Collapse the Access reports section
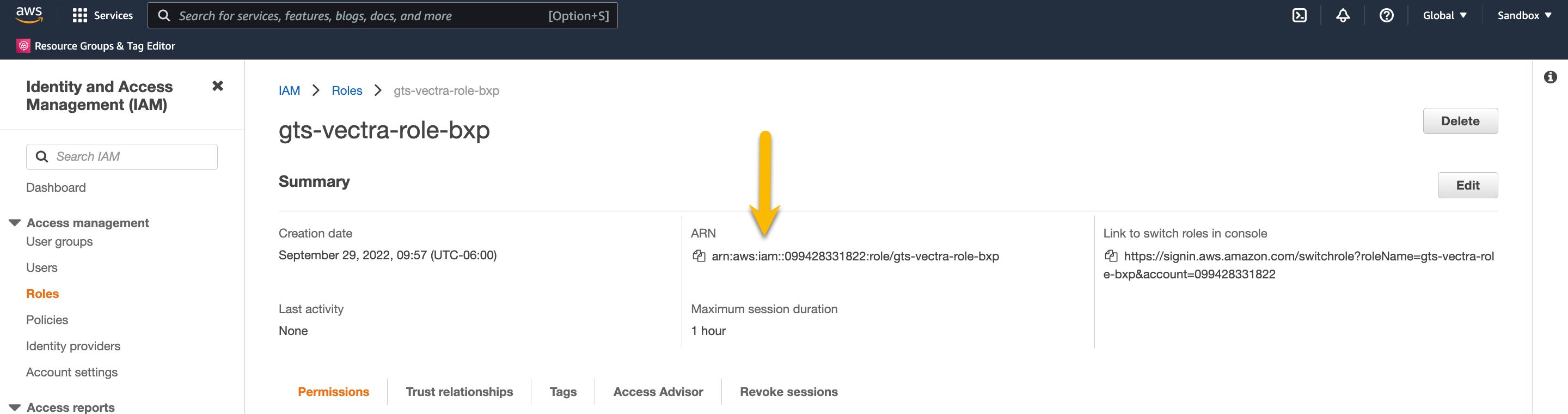The image size is (1568, 414). point(15,407)
